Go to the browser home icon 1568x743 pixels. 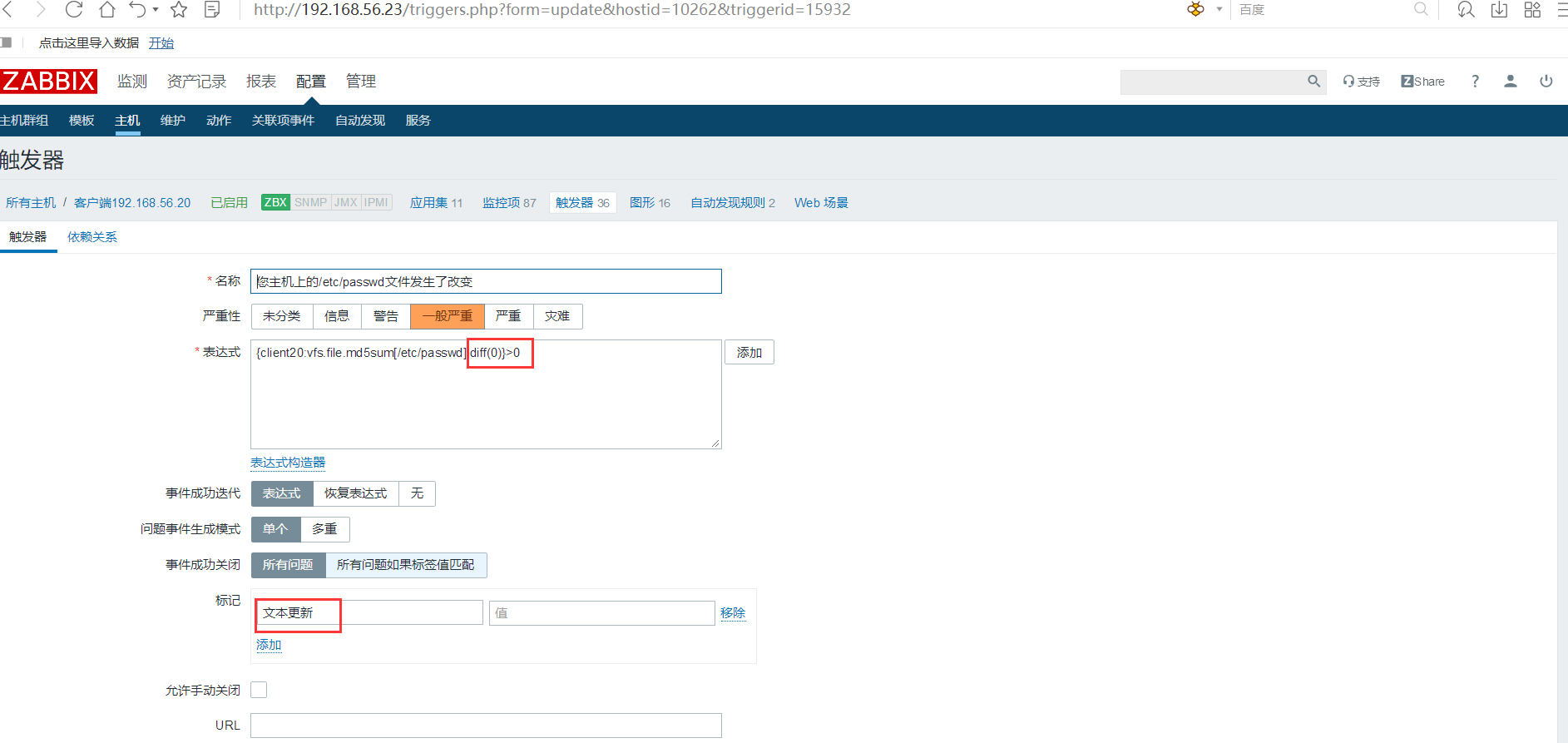tap(107, 10)
